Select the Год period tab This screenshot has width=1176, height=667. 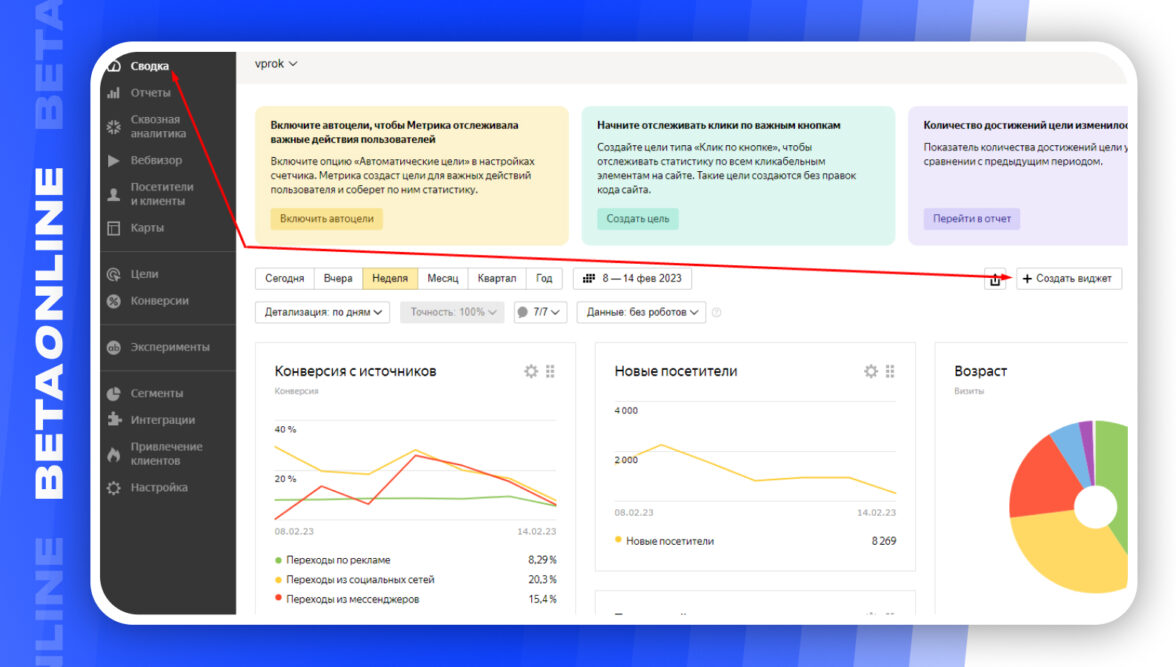(544, 278)
